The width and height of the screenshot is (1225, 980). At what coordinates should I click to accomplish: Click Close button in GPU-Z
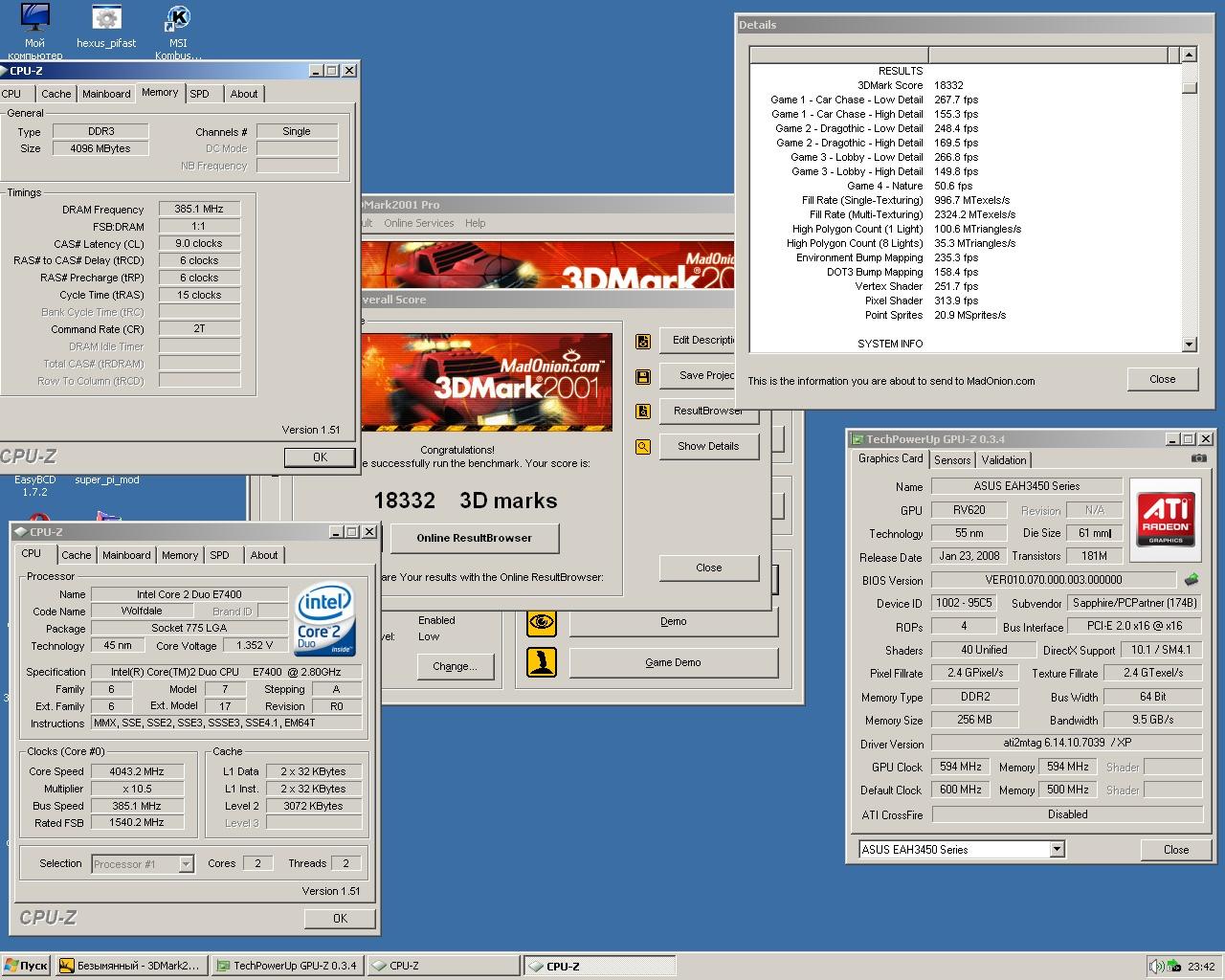pos(1176,849)
